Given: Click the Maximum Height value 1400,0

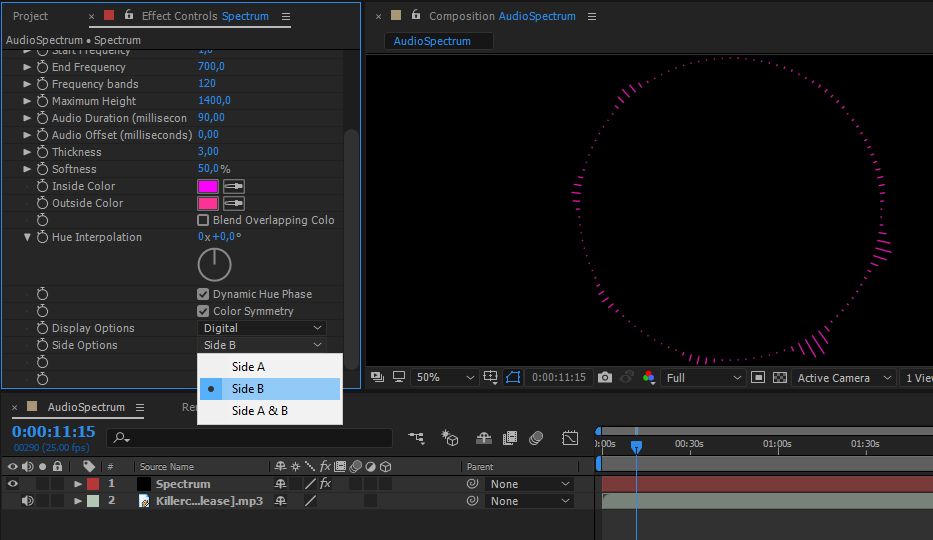Looking at the screenshot, I should (214, 101).
